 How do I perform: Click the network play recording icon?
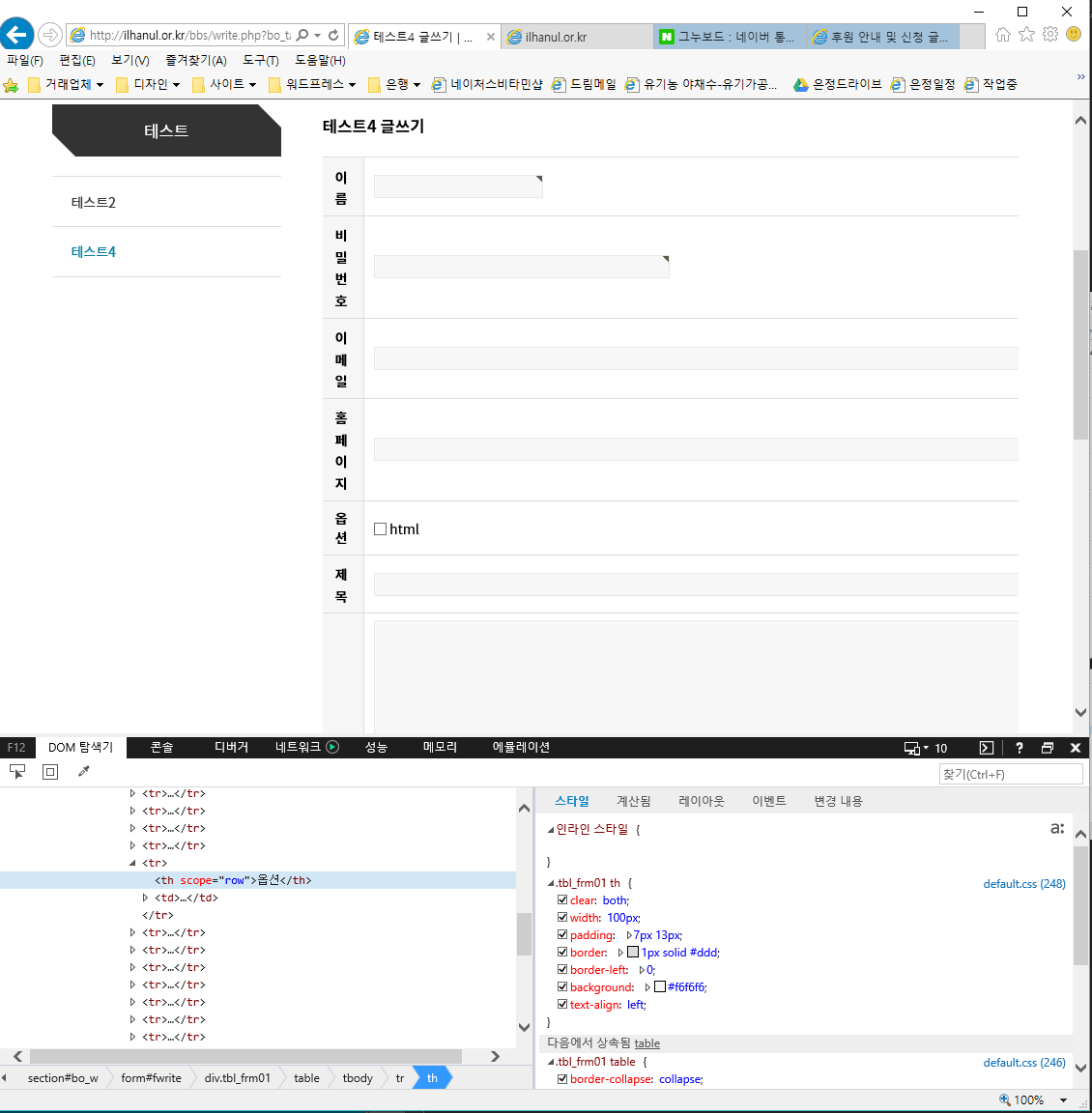click(x=332, y=747)
